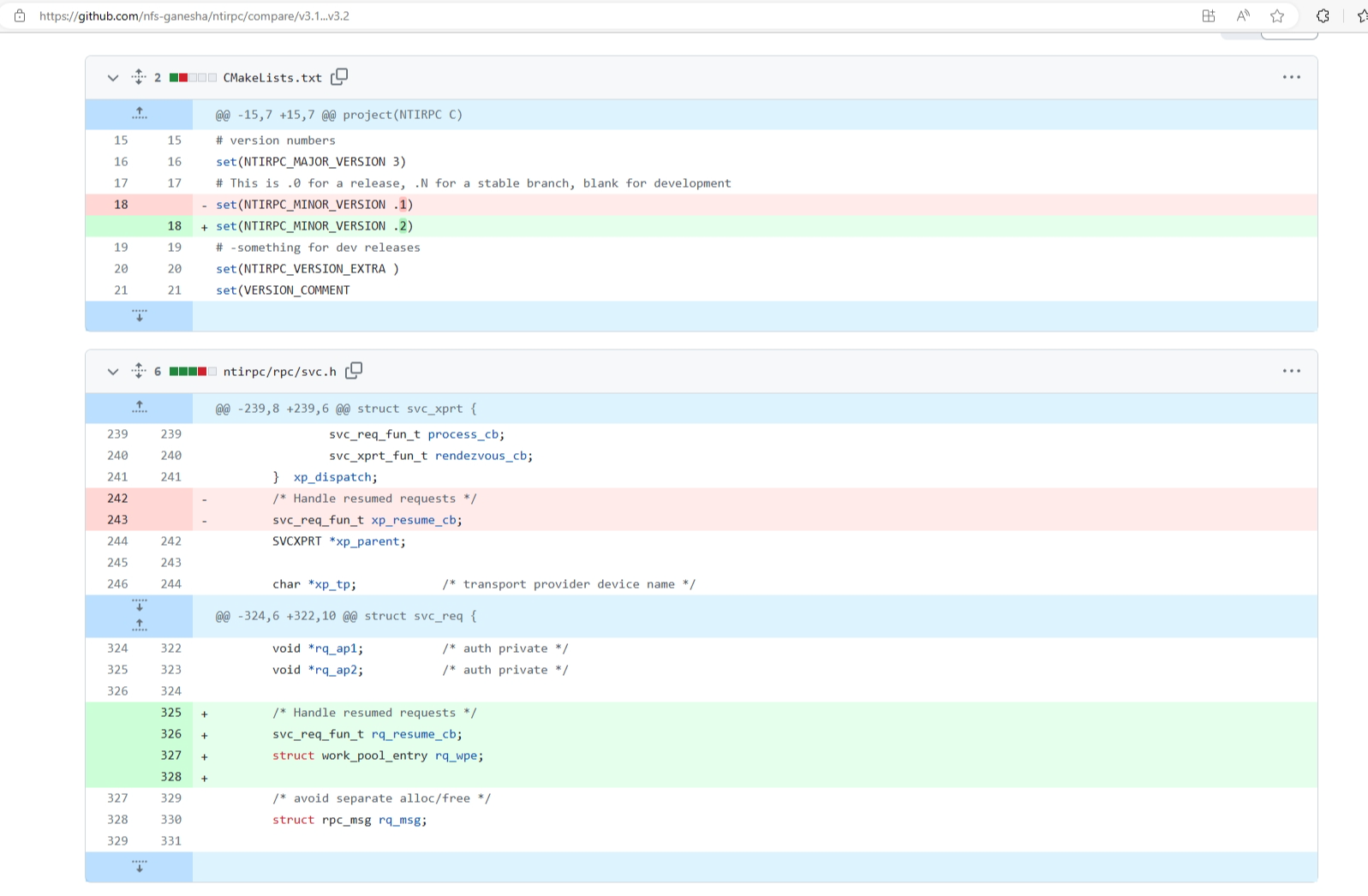Expand down below svc.h line 331
The width and height of the screenshot is (1368, 896).
(140, 866)
